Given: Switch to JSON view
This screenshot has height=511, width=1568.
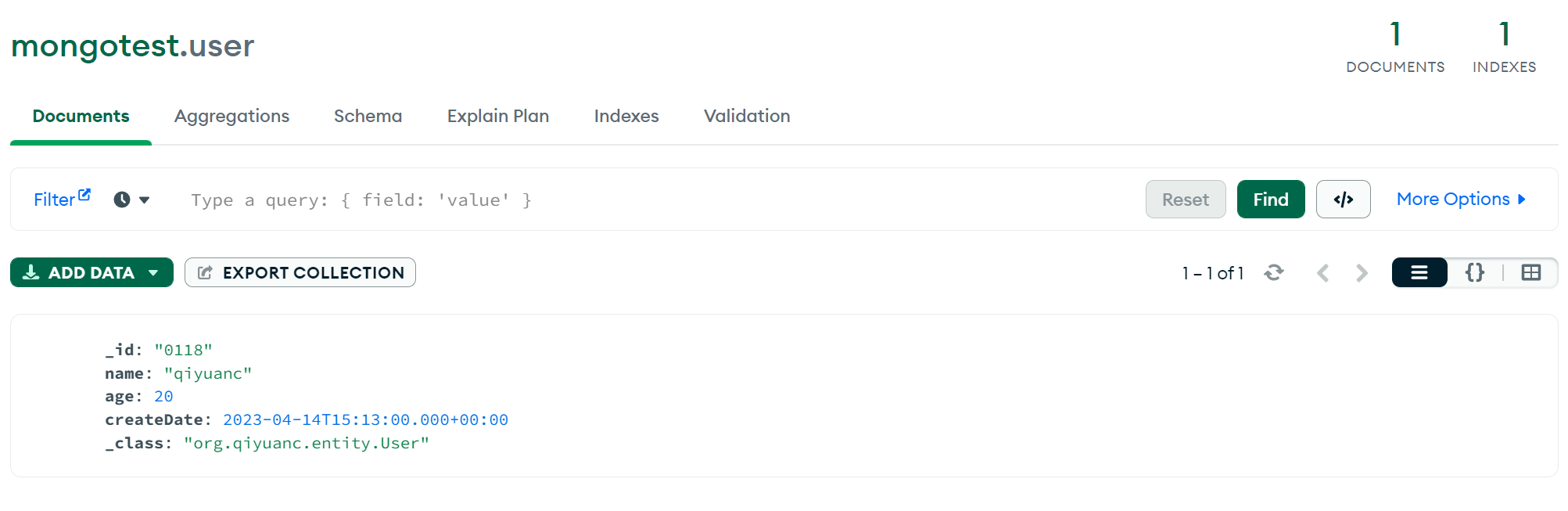Looking at the screenshot, I should 1474,272.
